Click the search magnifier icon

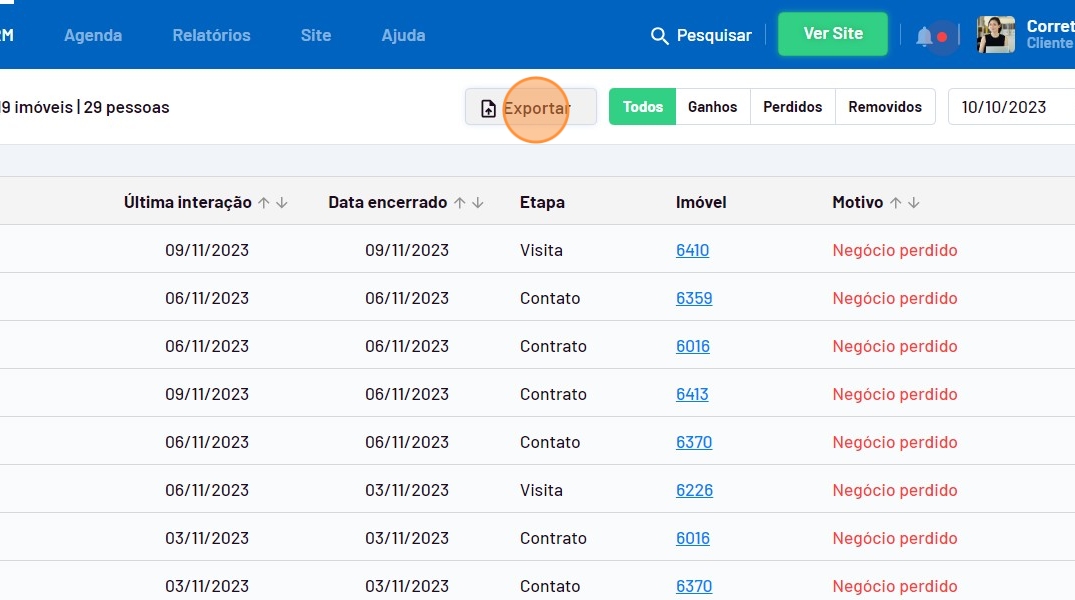659,36
